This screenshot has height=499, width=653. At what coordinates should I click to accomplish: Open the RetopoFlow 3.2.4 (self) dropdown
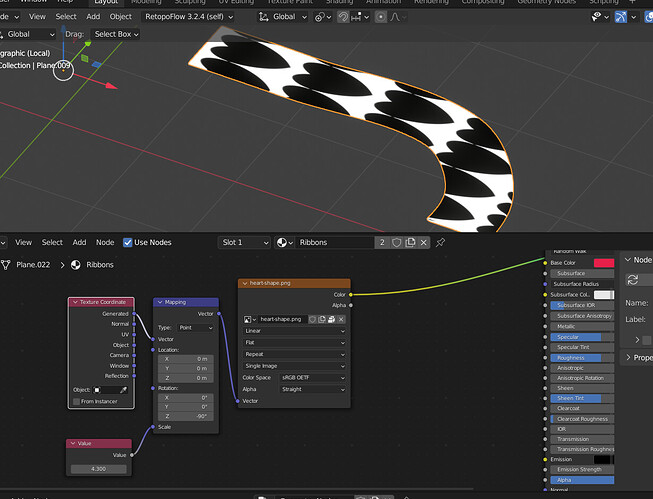pyautogui.click(x=188, y=17)
